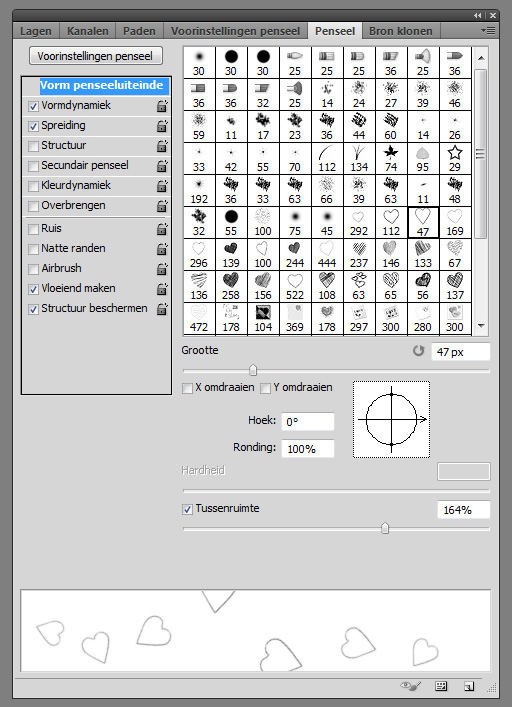Image resolution: width=512 pixels, height=707 pixels.
Task: Enable the Secundair penseel checkbox
Action: tap(33, 166)
